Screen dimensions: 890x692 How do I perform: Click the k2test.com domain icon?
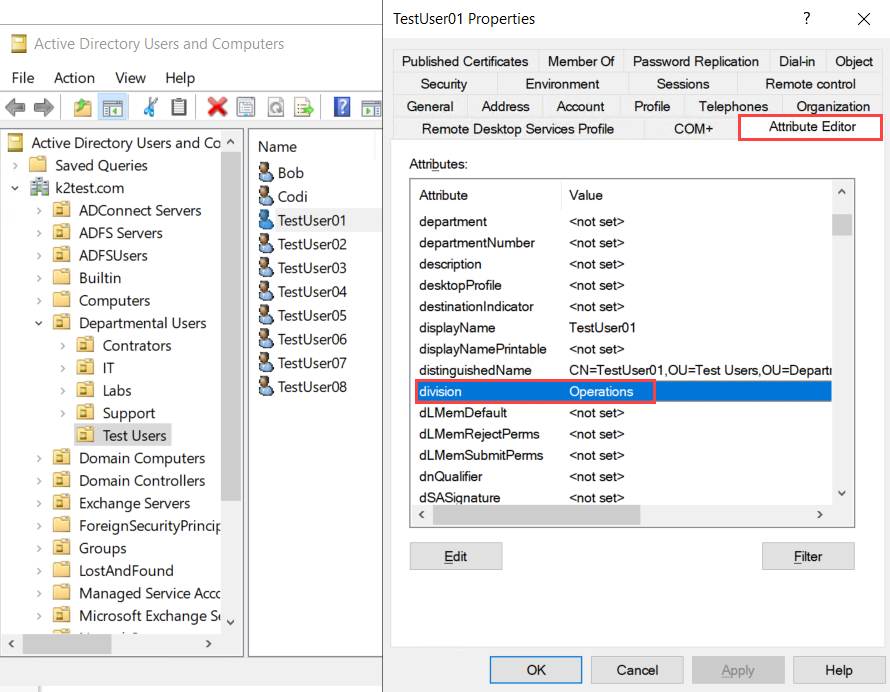39,187
